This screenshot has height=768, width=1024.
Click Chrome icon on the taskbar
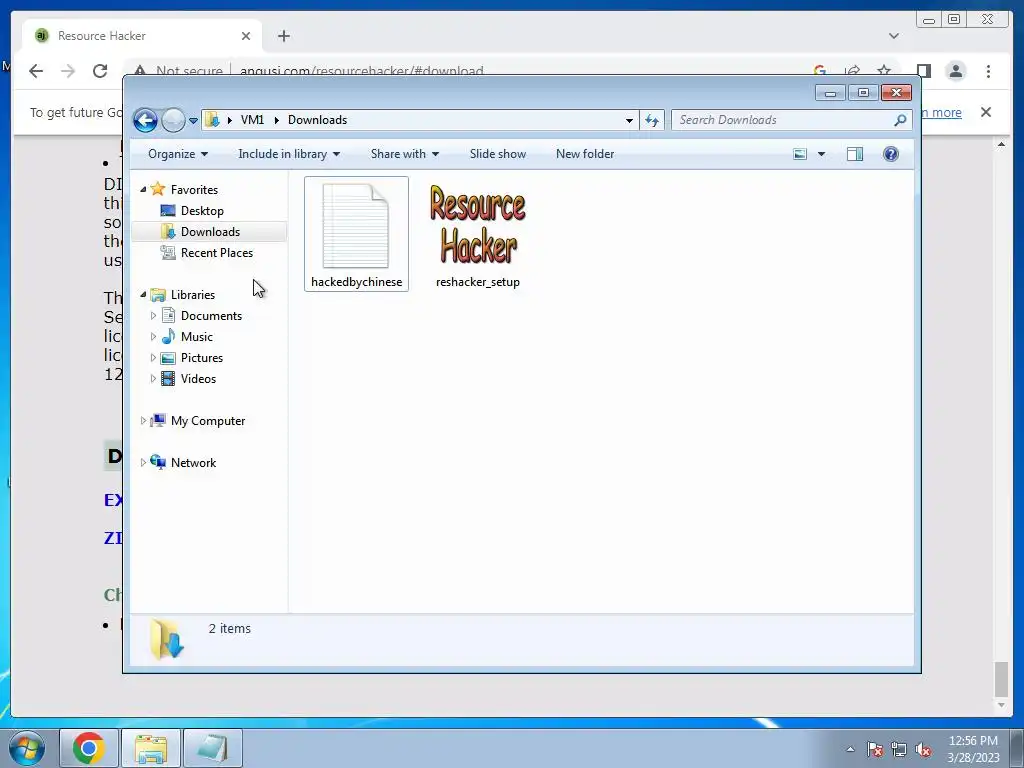pyautogui.click(x=89, y=748)
